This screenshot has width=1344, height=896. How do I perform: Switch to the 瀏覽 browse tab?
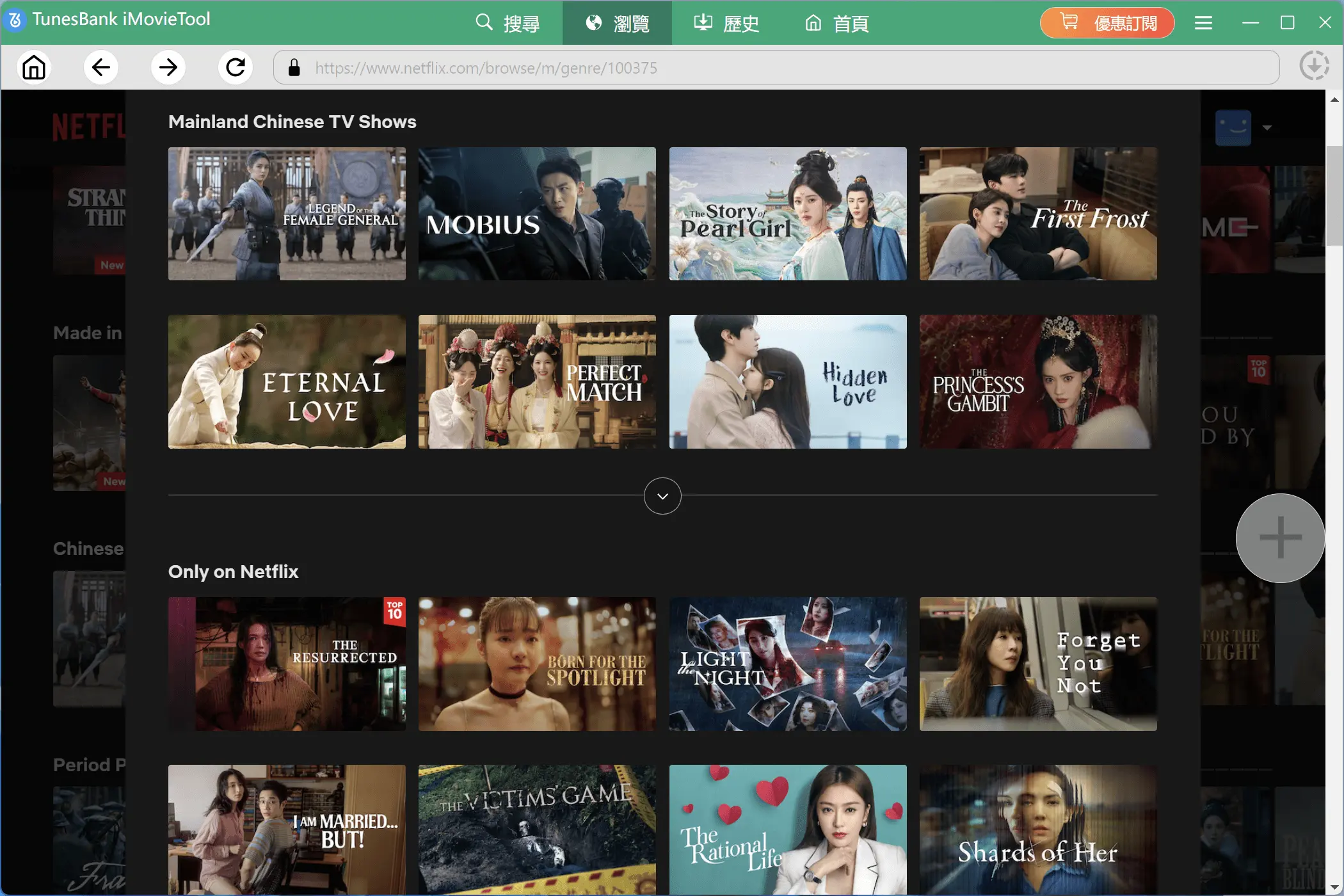(616, 23)
